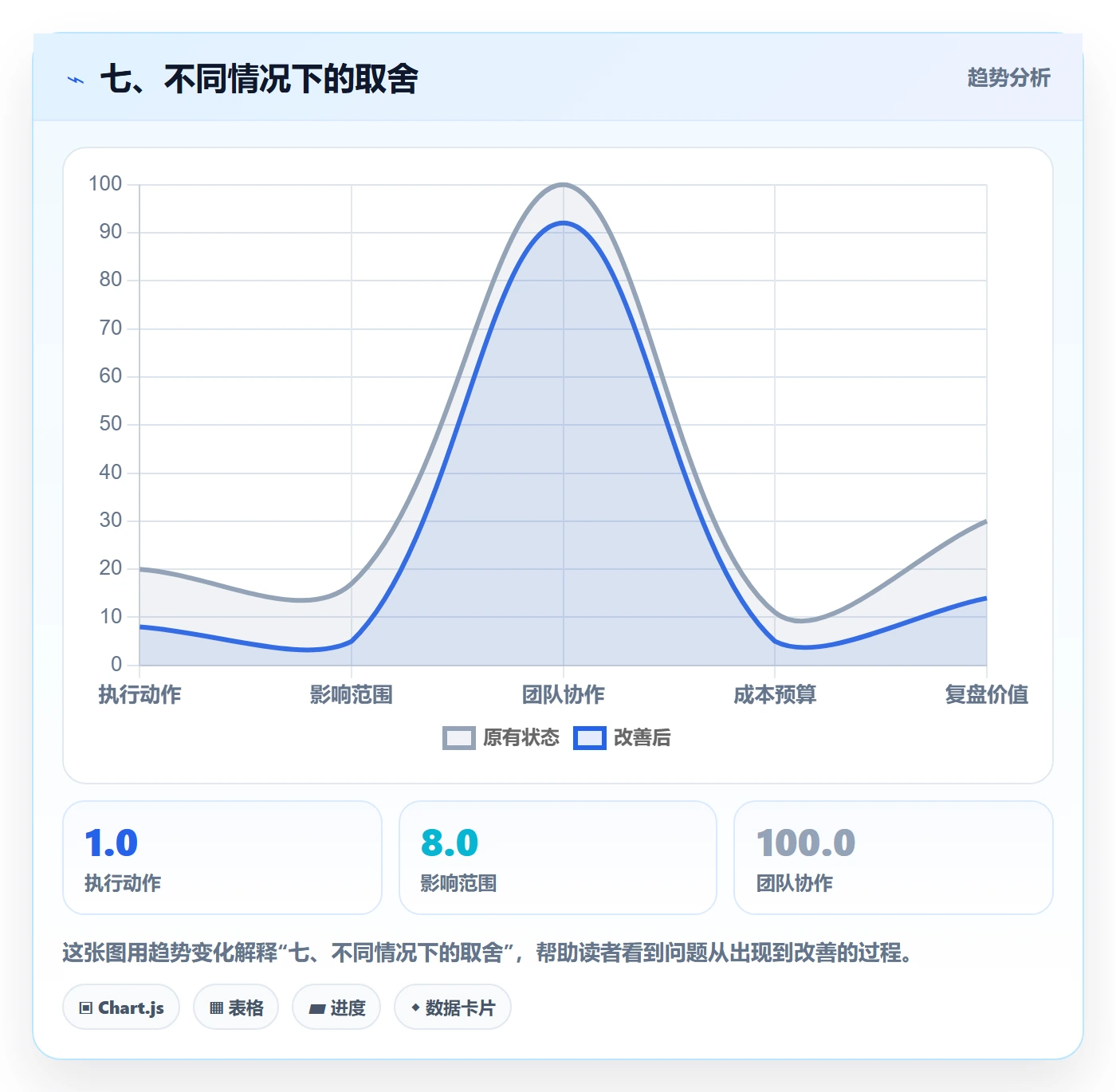
Task: Click the square icon in the Chart.js tag
Action: pyautogui.click(x=86, y=1008)
